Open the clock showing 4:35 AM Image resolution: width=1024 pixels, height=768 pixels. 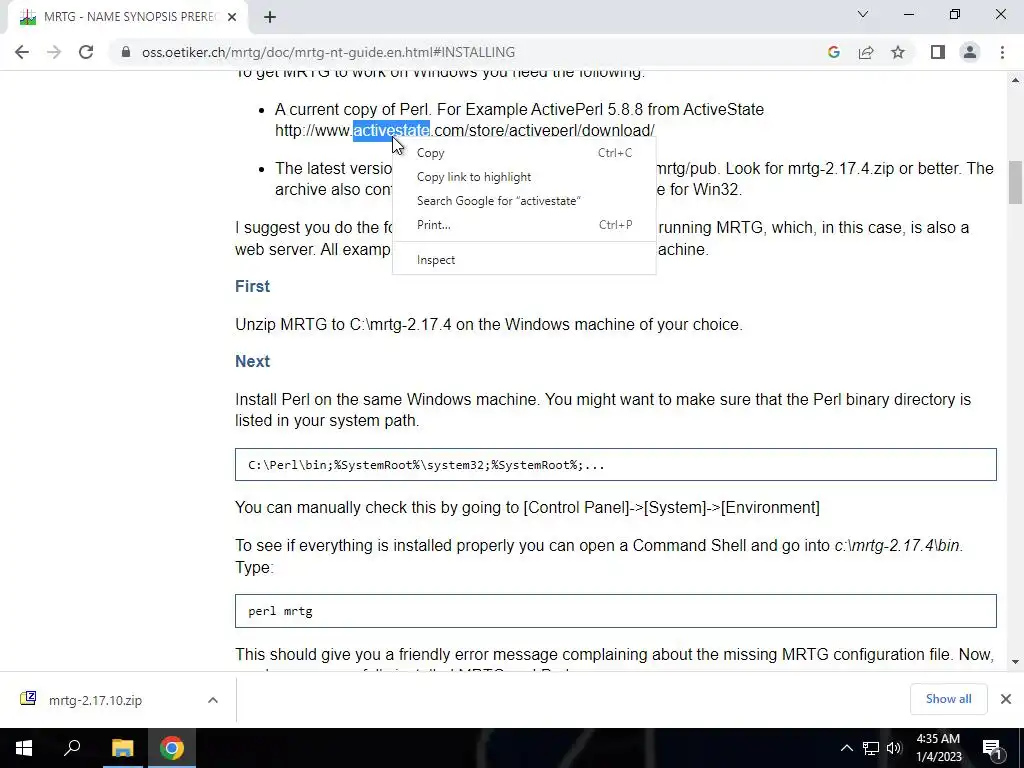tap(938, 748)
